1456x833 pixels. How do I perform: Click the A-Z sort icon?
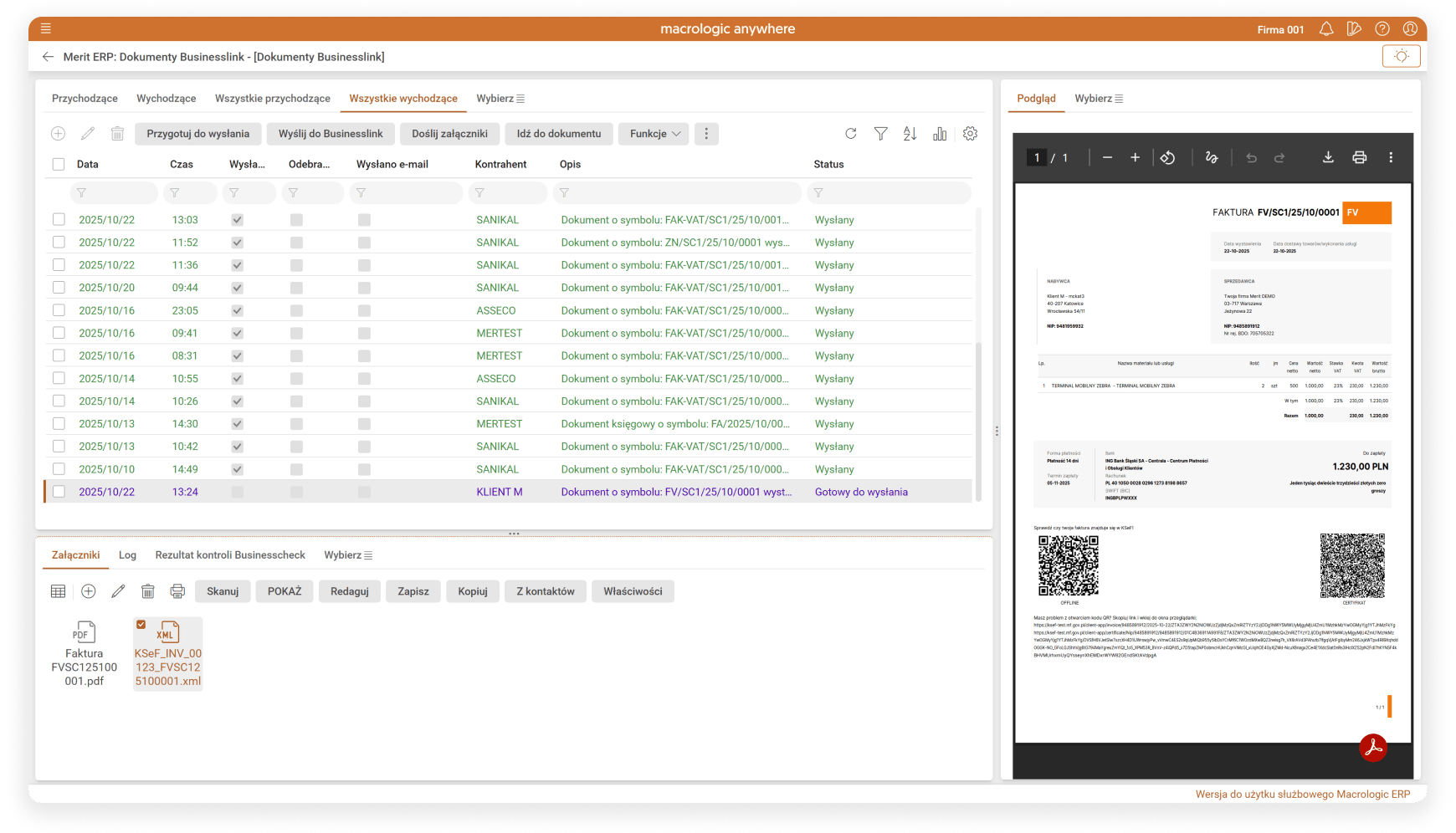click(x=910, y=134)
